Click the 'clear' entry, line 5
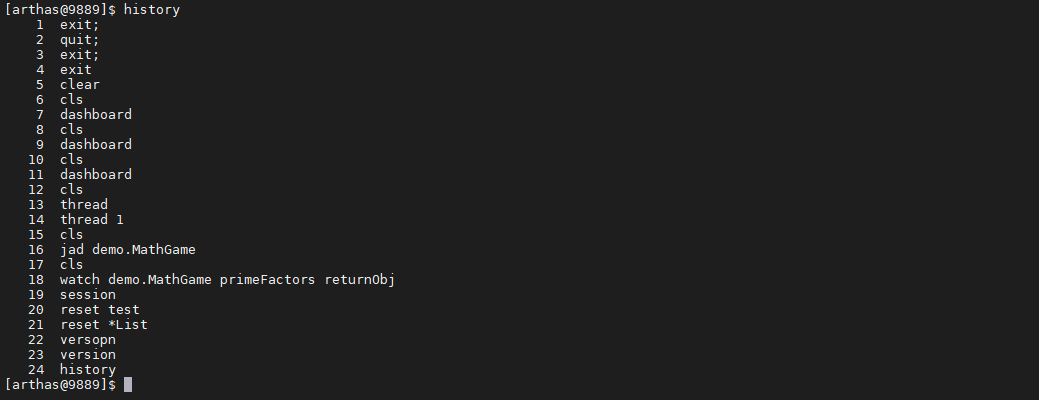Image resolution: width=1039 pixels, height=400 pixels. click(80, 85)
